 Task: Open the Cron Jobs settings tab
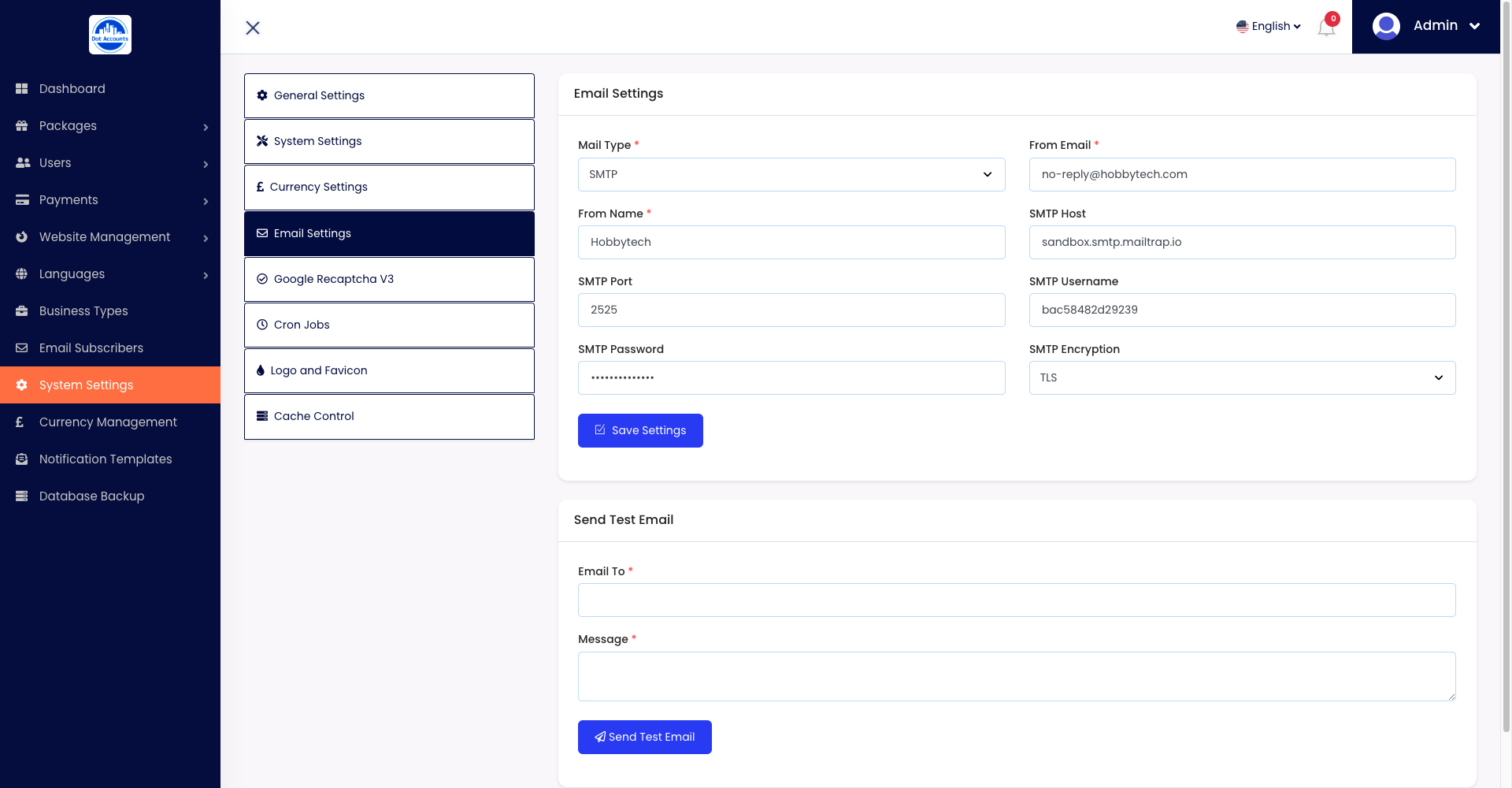point(389,325)
